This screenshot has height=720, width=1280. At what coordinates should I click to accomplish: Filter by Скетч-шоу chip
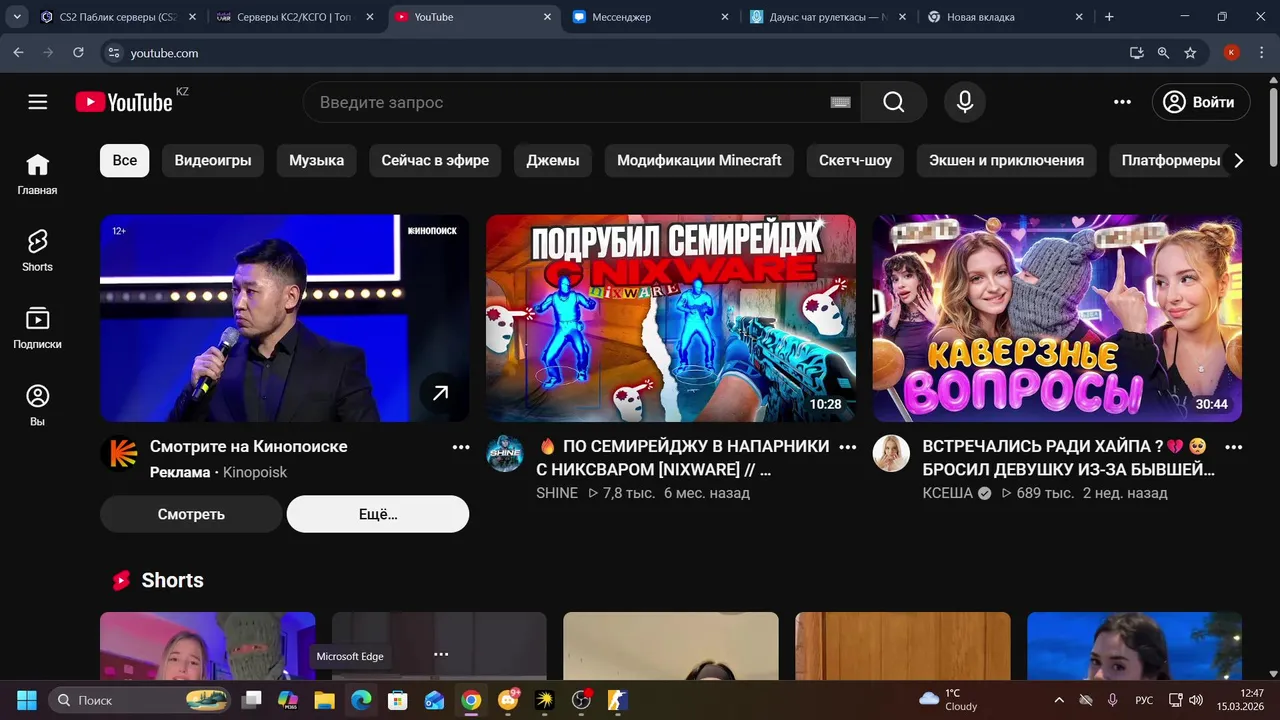(855, 160)
